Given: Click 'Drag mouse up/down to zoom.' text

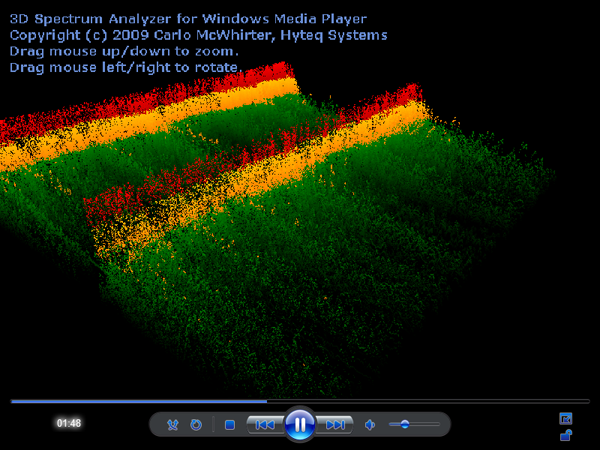Looking at the screenshot, I should pos(124,51).
